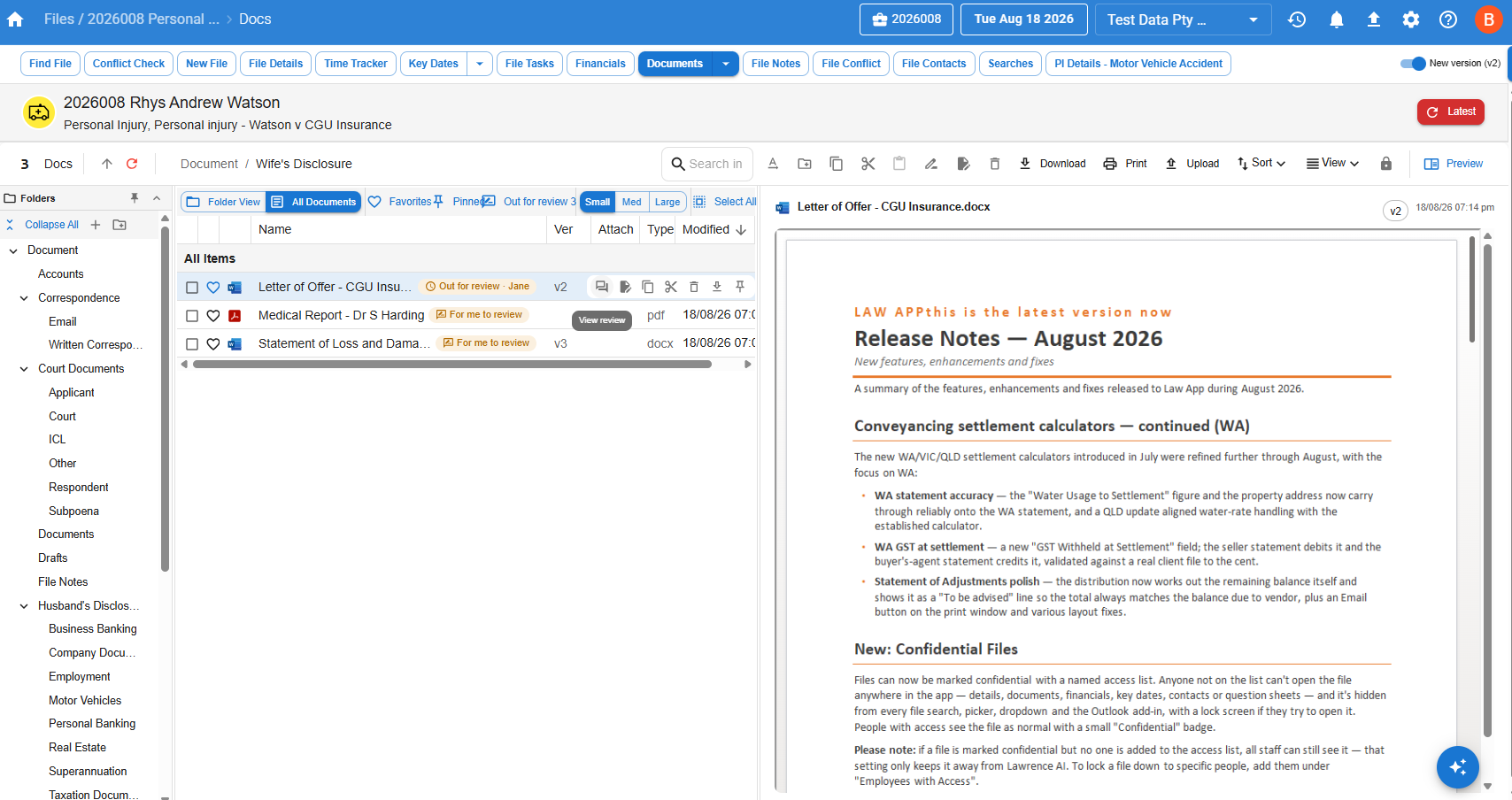Open the Financials tab

click(x=600, y=64)
